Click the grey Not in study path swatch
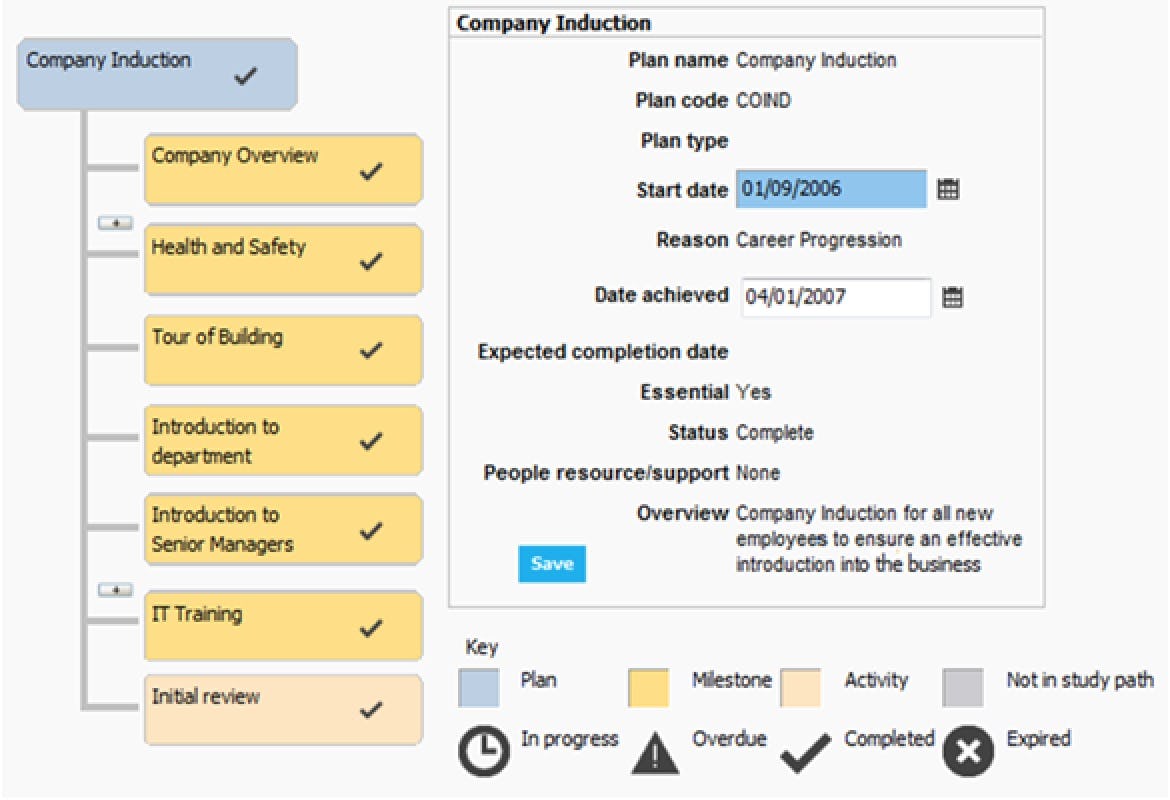Viewport: 1170px width, 800px height. coord(963,688)
